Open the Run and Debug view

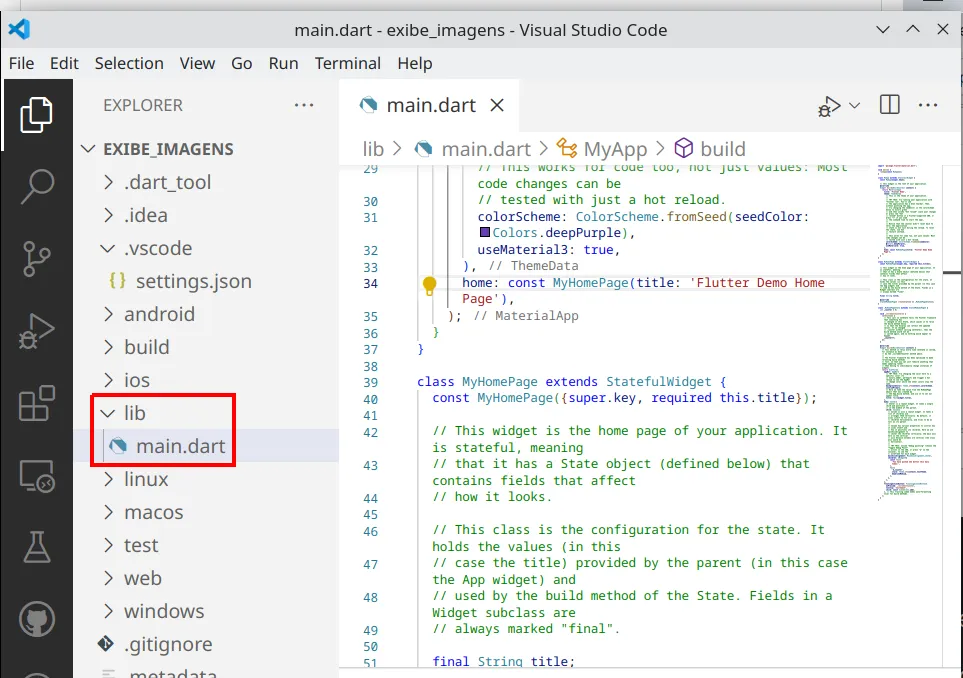(x=36, y=331)
